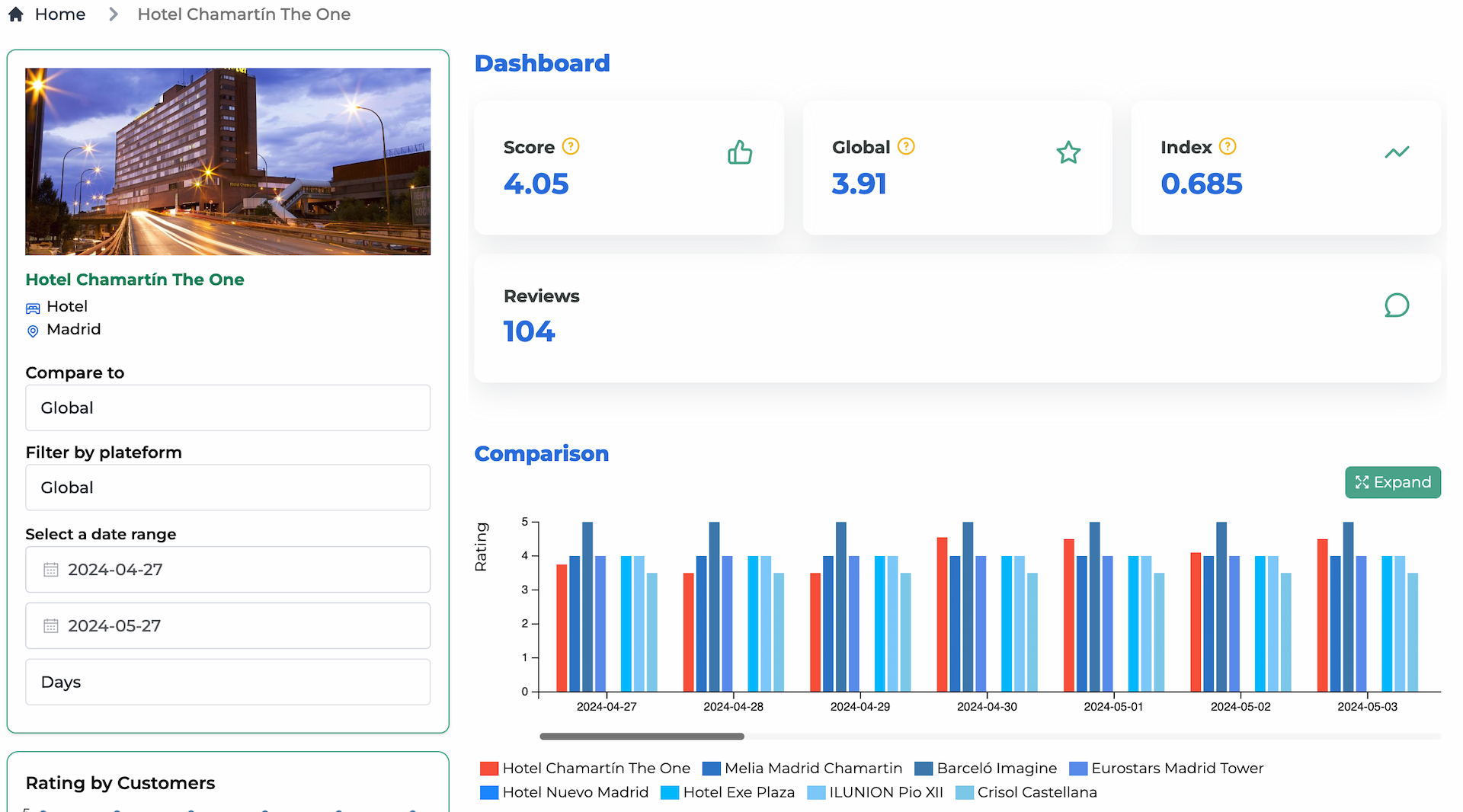Screen dimensions: 1463x812
Task: Click the star icon on Global card
Action: 1068,152
